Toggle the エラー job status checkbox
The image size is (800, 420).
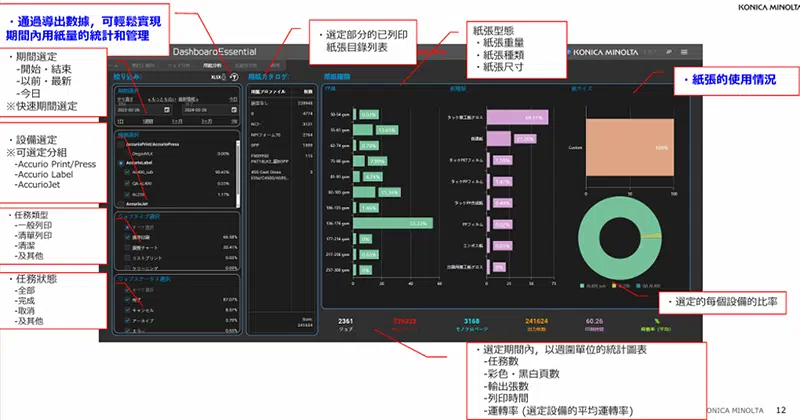127,330
